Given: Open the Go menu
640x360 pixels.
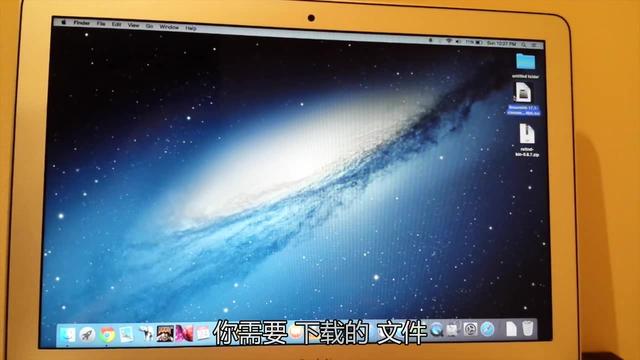Looking at the screenshot, I should click(x=149, y=26).
